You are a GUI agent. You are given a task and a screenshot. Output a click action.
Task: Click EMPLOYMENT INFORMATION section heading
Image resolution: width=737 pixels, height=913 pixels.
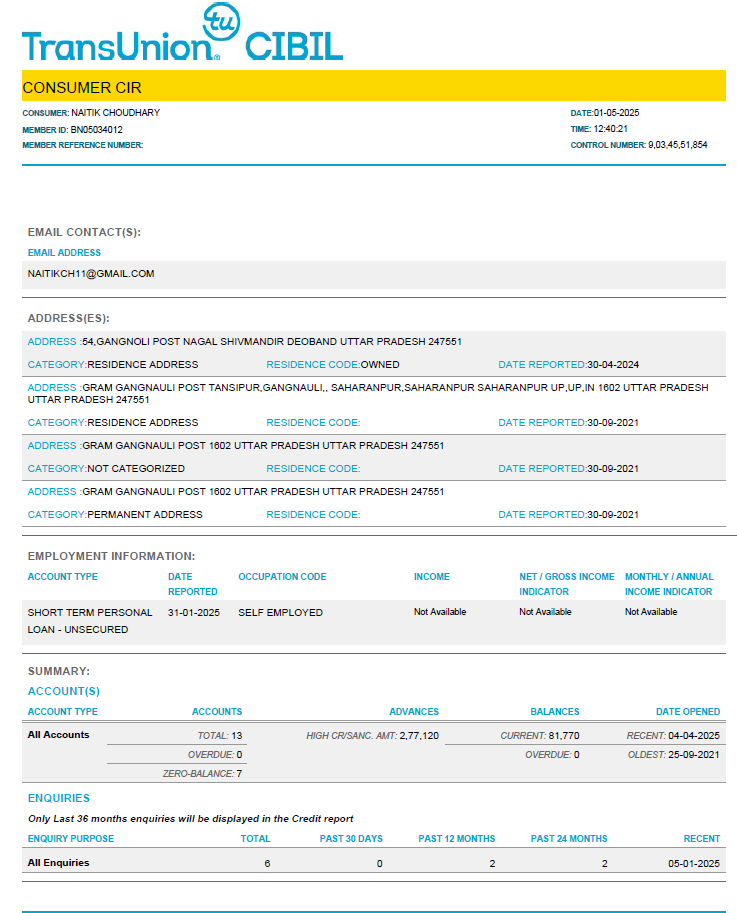point(111,556)
